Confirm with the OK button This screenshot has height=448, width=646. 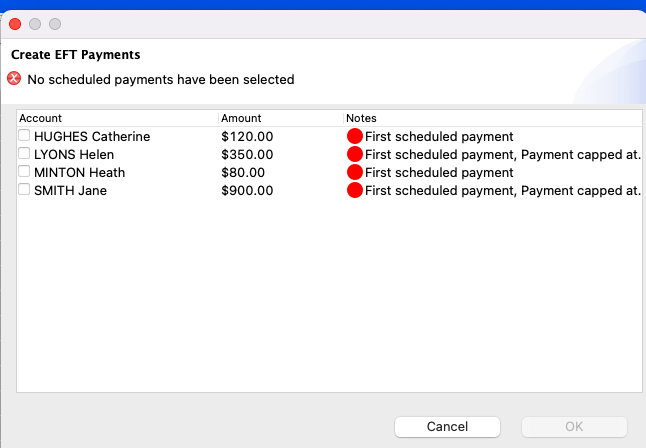pos(574,427)
